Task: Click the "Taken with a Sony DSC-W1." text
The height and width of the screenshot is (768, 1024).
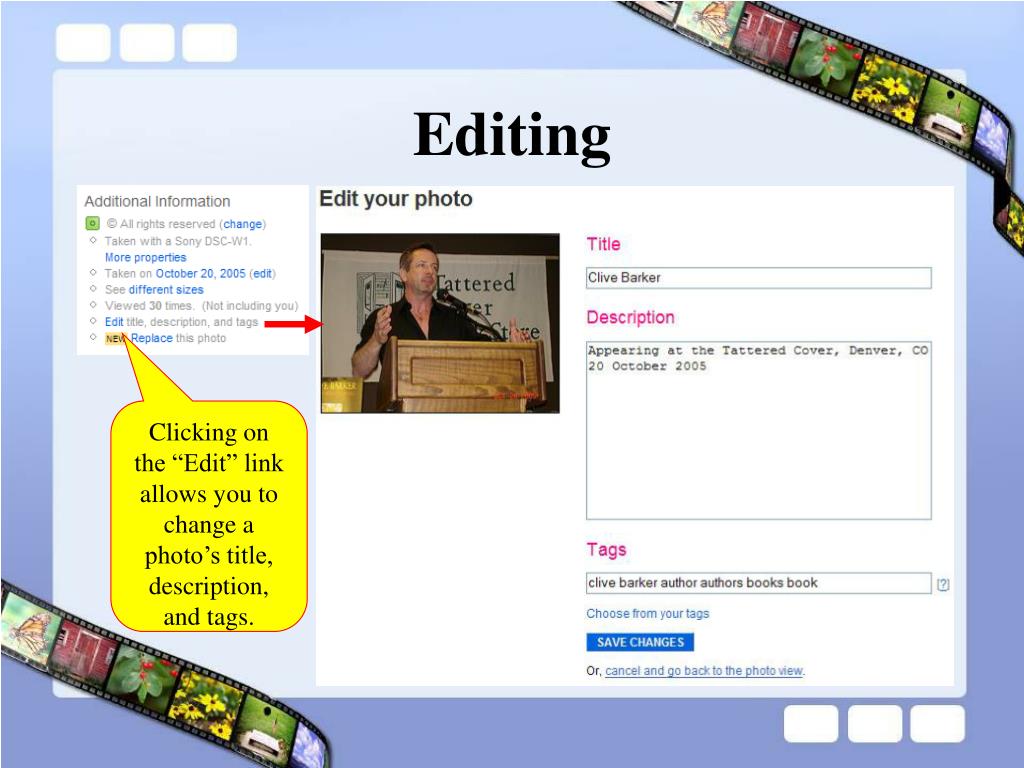Action: pos(178,241)
